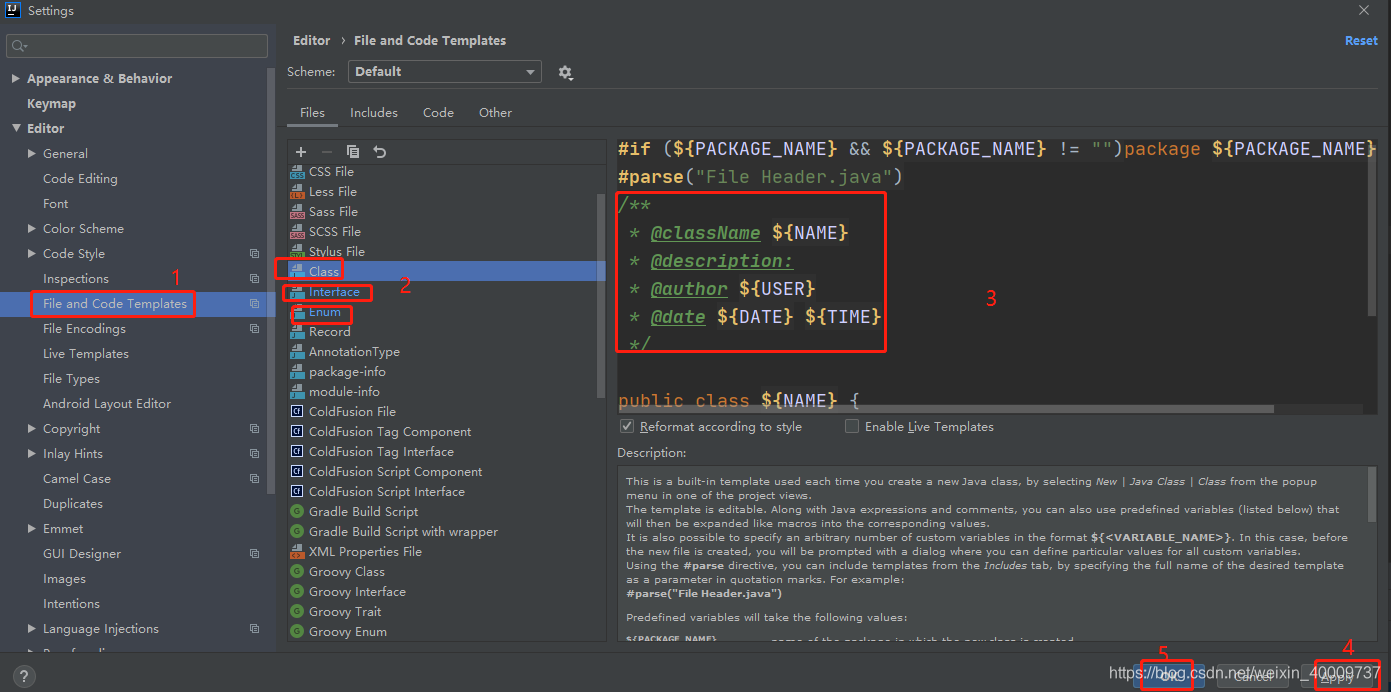Click the File Encodings project-level icon
This screenshot has height=692, width=1391.
[x=254, y=329]
